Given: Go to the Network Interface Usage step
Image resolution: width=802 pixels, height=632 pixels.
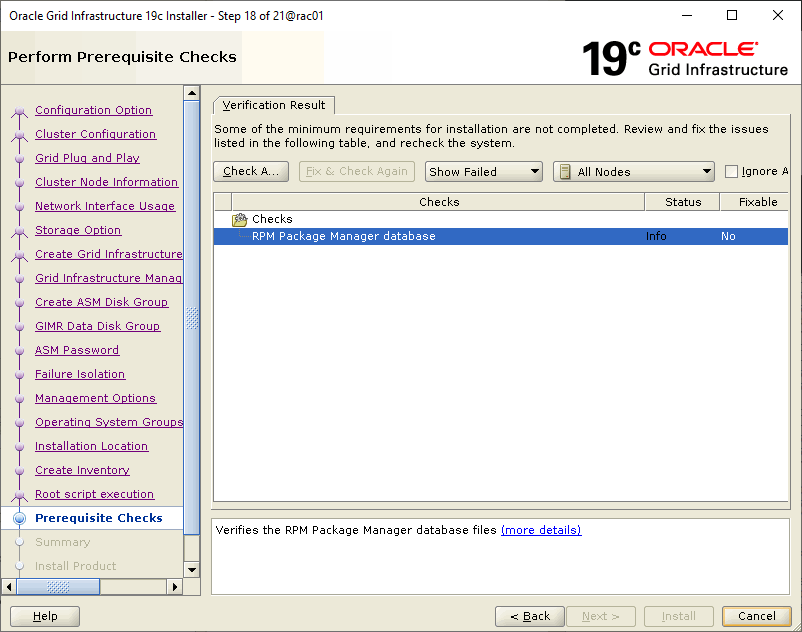Looking at the screenshot, I should [x=105, y=207].
